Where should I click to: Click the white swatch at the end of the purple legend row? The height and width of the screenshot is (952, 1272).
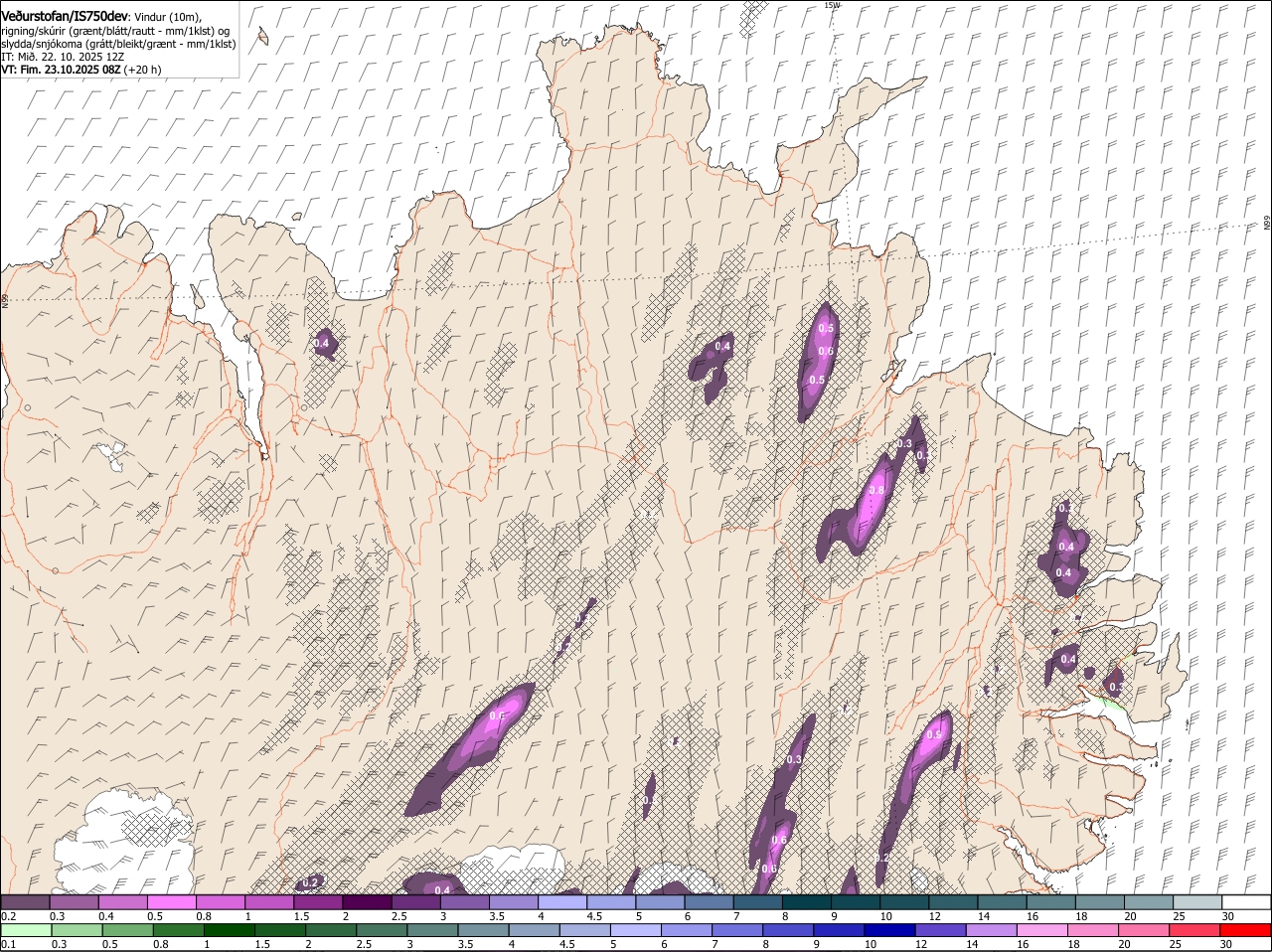1247,902
